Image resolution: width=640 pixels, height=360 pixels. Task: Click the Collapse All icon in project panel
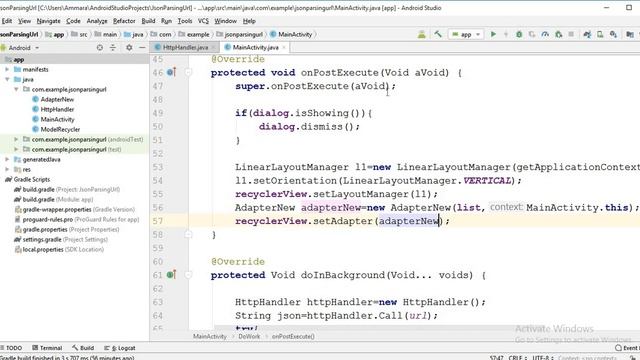point(113,48)
